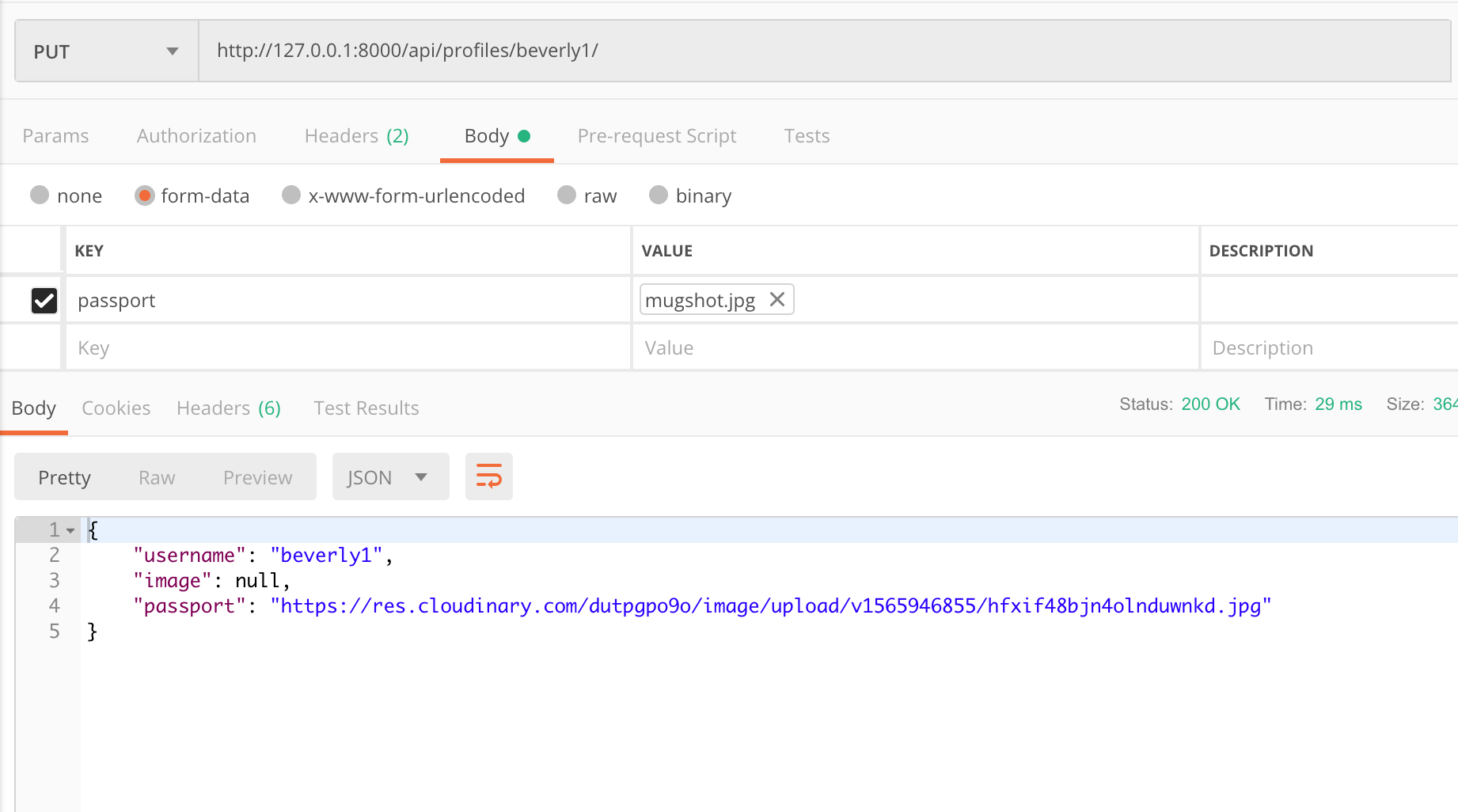Viewport: 1458px width, 812px height.
Task: Open the Cloudinary passport image URL
Action: [769, 605]
